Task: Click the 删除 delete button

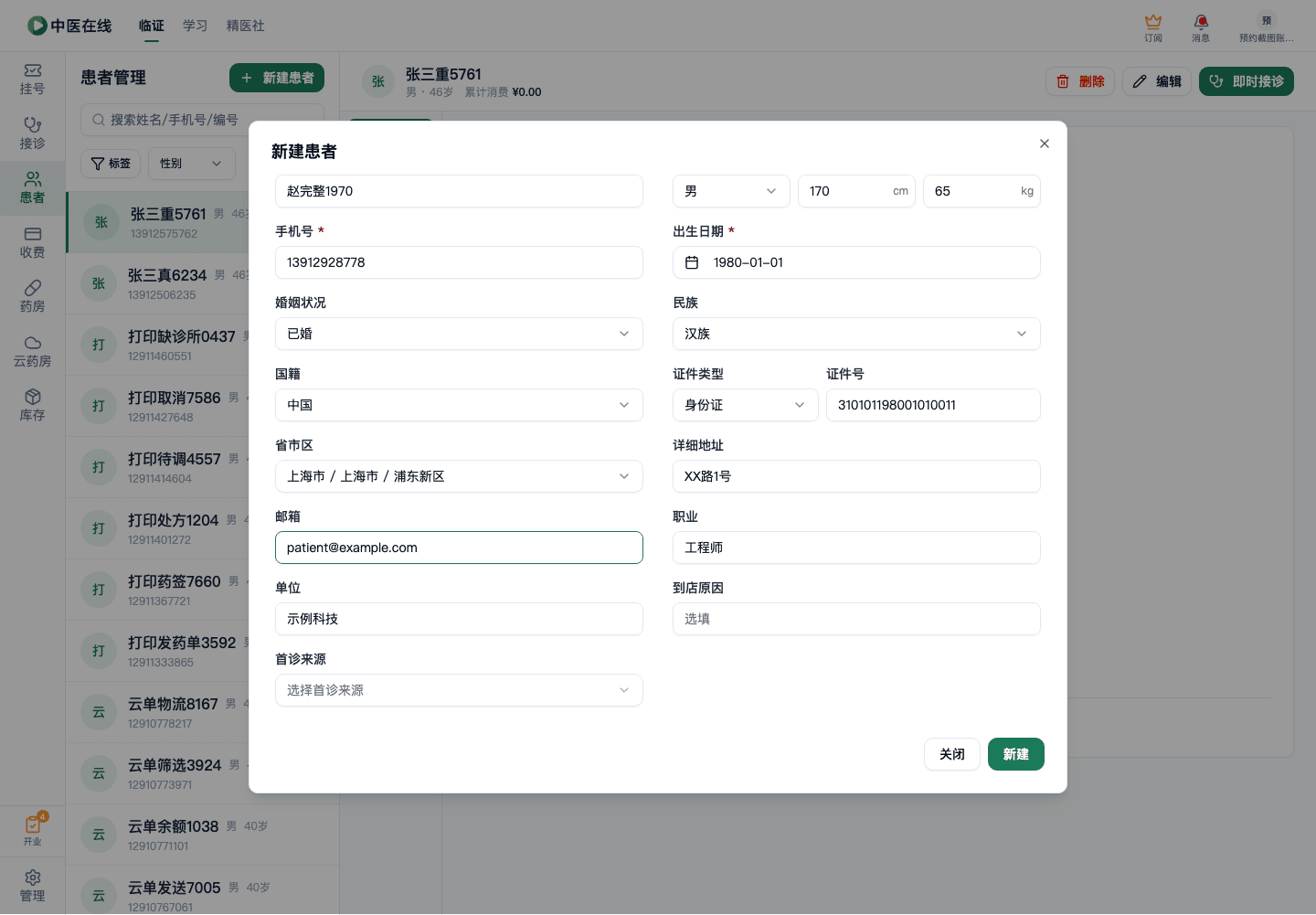Action: (1080, 81)
